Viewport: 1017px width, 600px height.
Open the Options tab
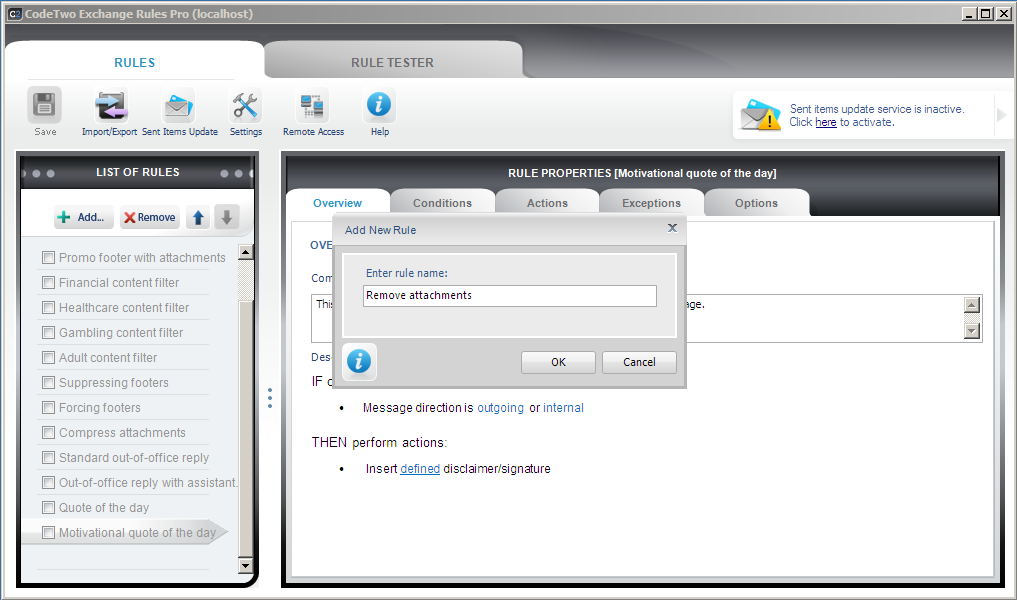pos(756,203)
